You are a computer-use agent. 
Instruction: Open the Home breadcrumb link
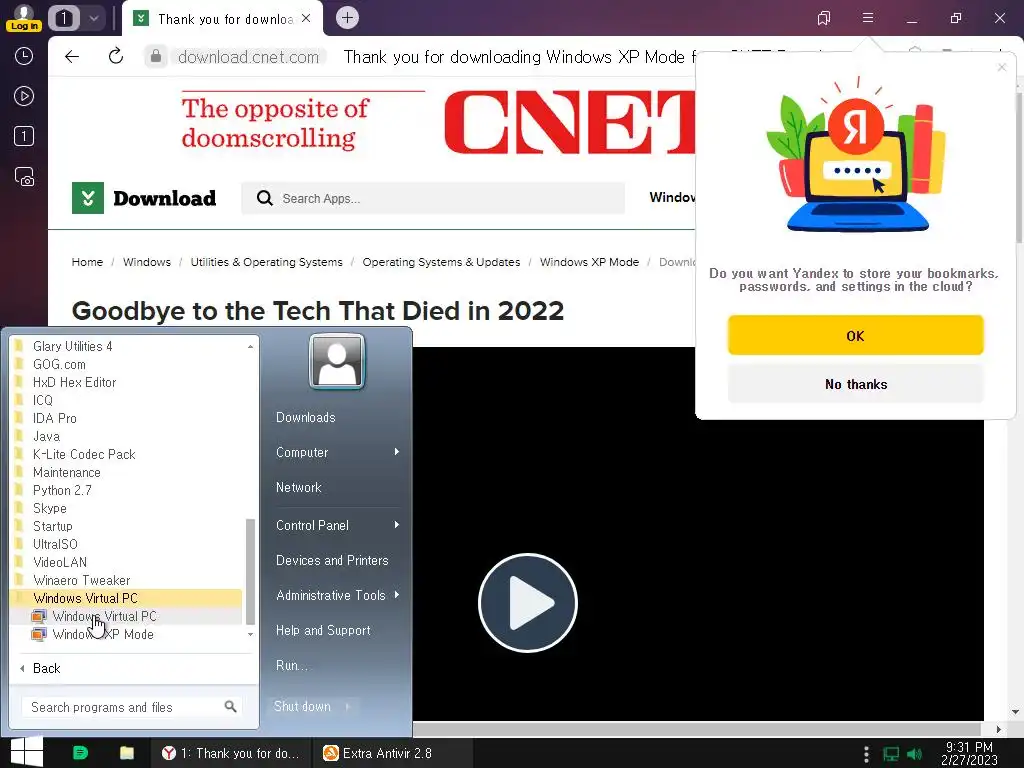[87, 262]
